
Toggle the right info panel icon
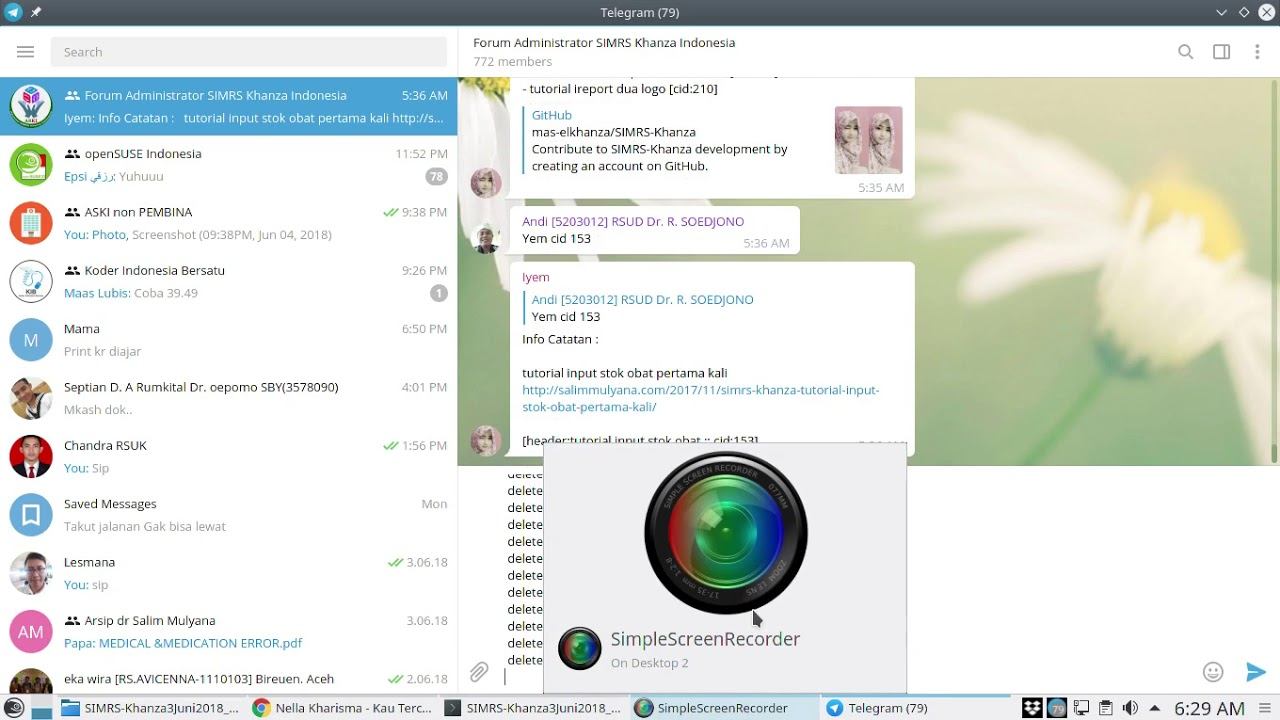click(1221, 52)
